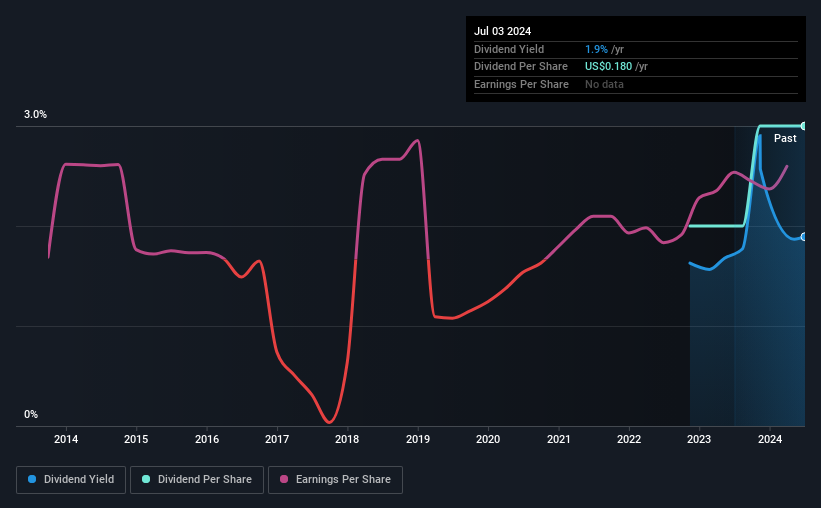Click the teal endpoint marker at 3.0% line
Image resolution: width=821 pixels, height=508 pixels.
pos(803,126)
